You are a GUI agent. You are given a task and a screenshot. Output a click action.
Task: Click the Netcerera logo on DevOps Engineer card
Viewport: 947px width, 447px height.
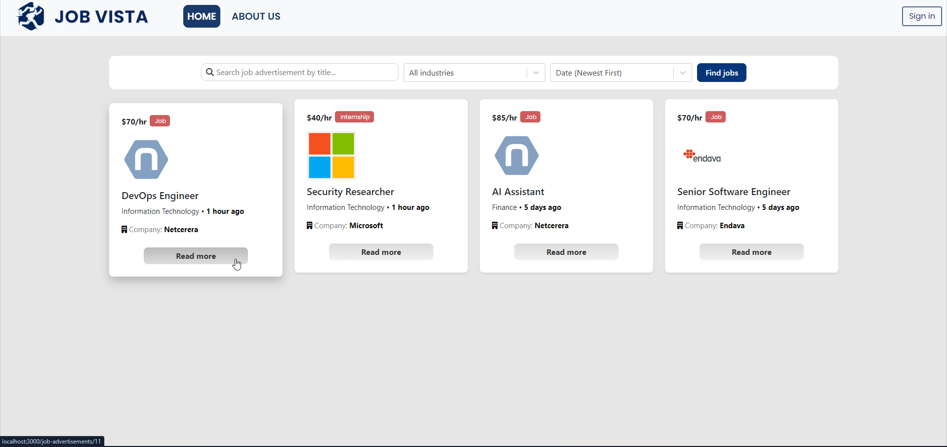click(146, 160)
